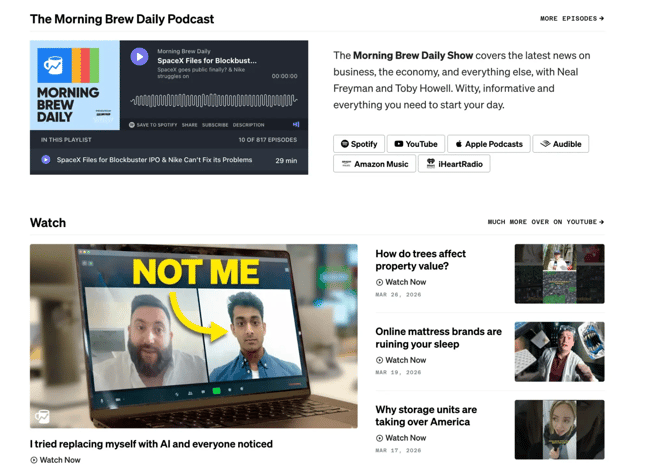
Task: Click Much More Over on YouTube link
Action: click(546, 222)
